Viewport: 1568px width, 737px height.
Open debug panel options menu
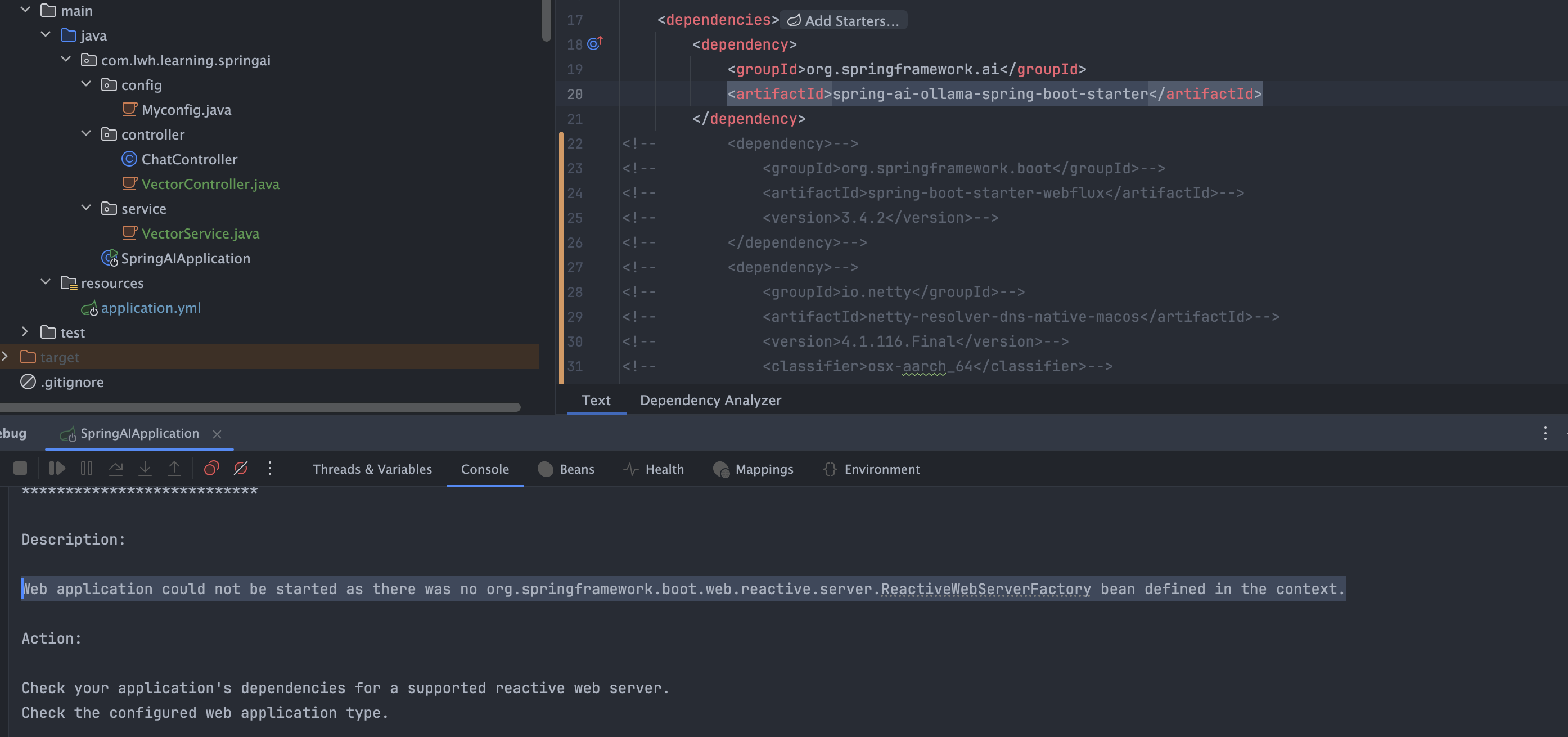click(x=1545, y=433)
